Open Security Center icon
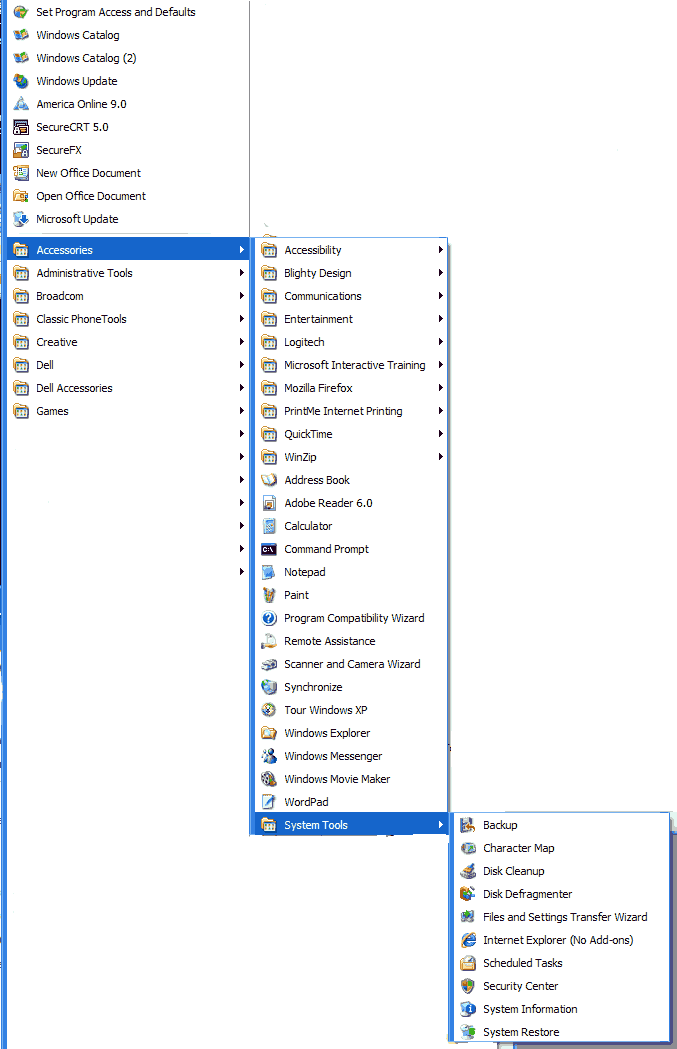The height and width of the screenshot is (1049, 677). 468,986
